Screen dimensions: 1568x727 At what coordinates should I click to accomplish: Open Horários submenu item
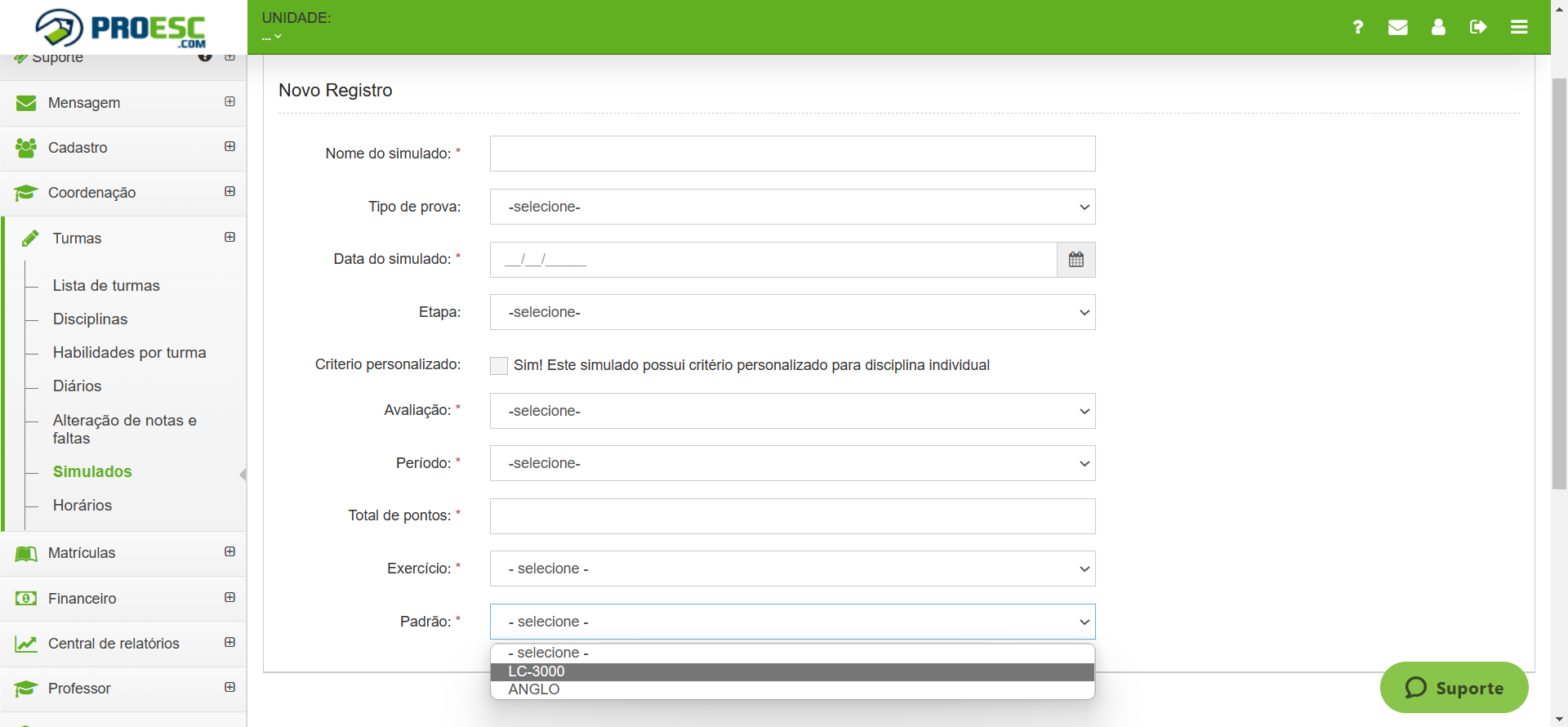pyautogui.click(x=82, y=506)
